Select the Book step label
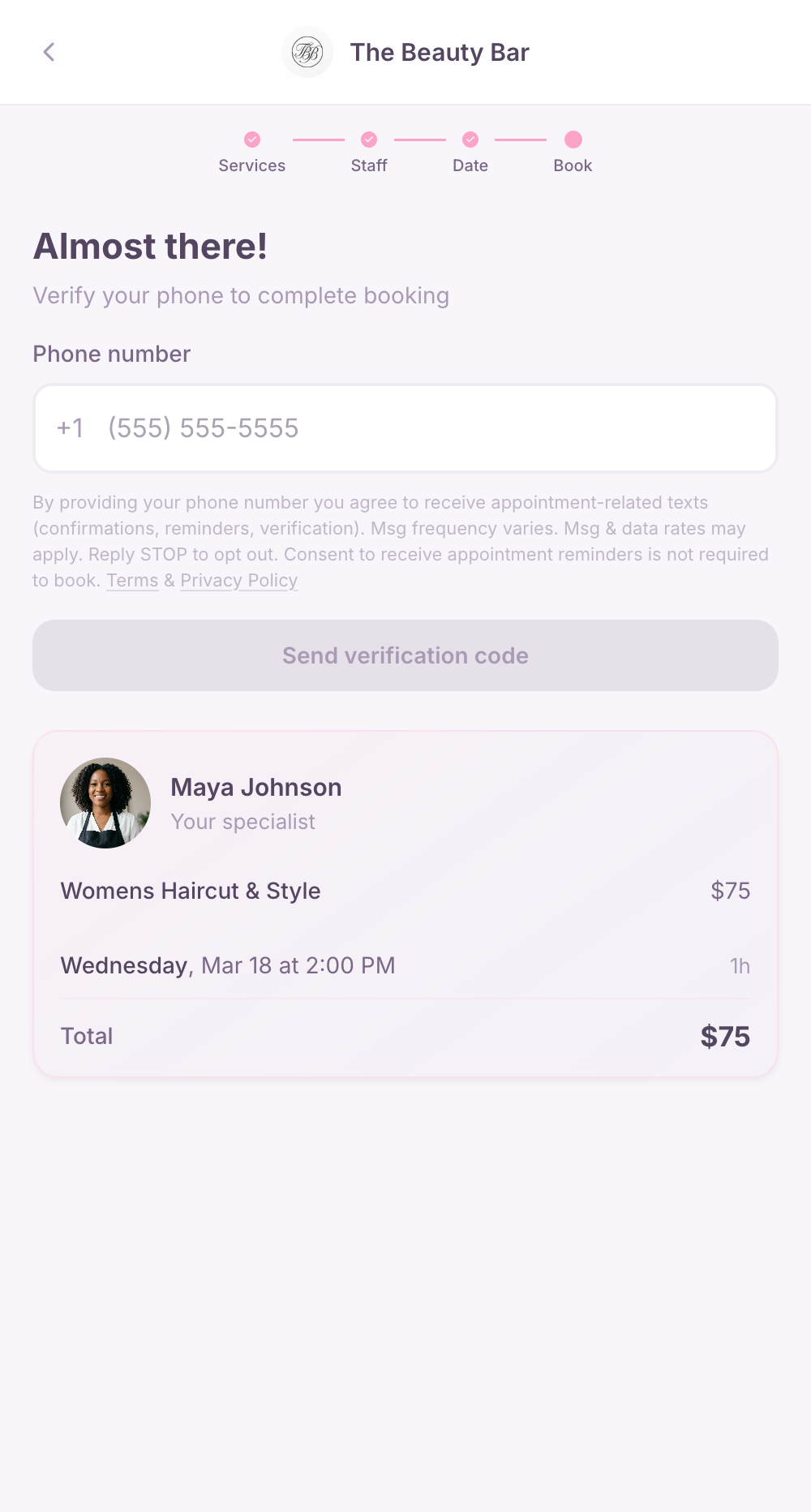 [x=573, y=165]
